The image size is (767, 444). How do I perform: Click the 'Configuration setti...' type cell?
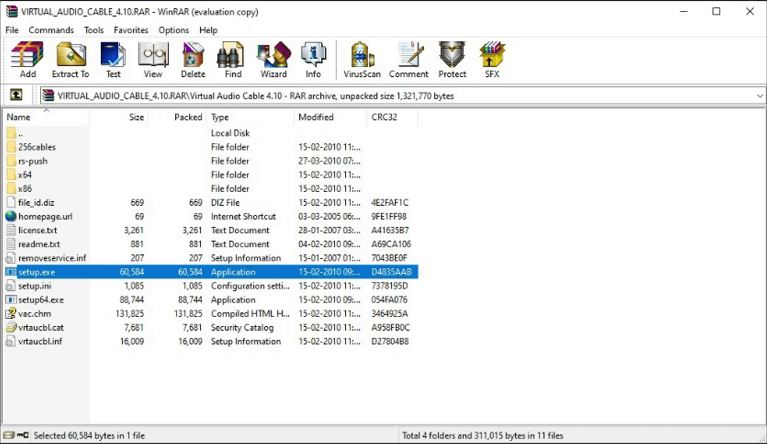[250, 286]
